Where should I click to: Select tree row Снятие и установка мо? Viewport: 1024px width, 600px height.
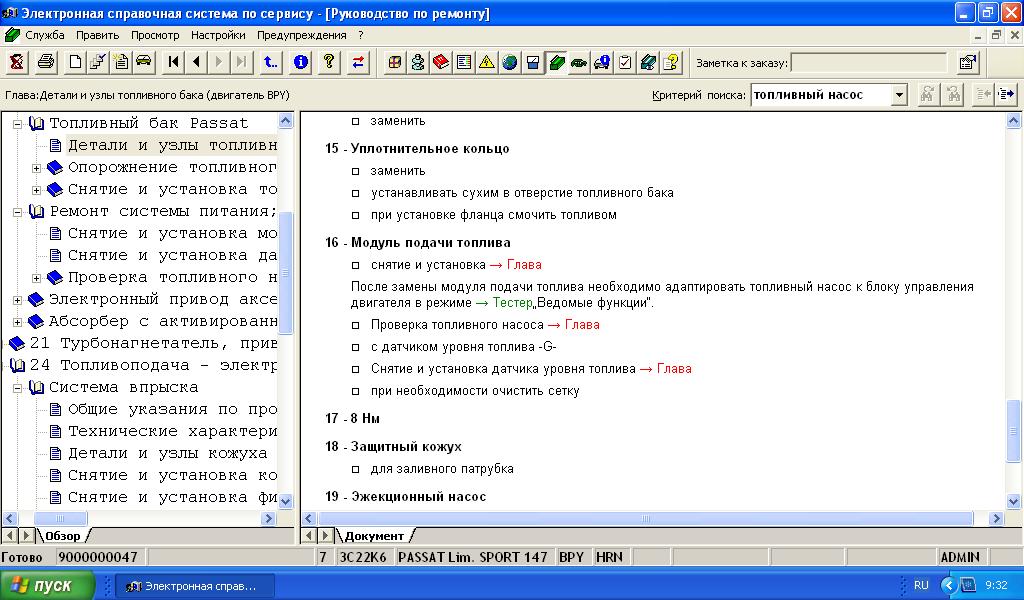pyautogui.click(x=172, y=233)
